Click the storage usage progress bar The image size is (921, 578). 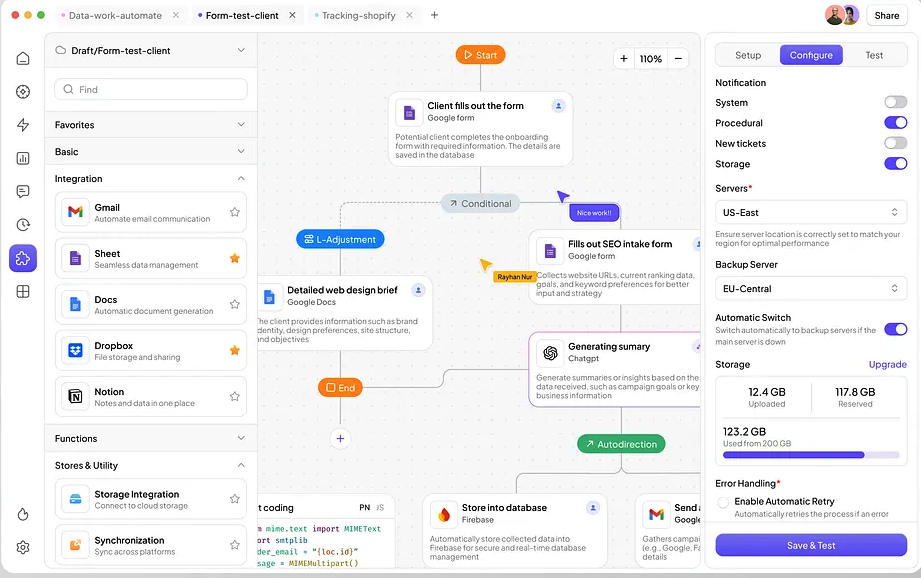[811, 455]
